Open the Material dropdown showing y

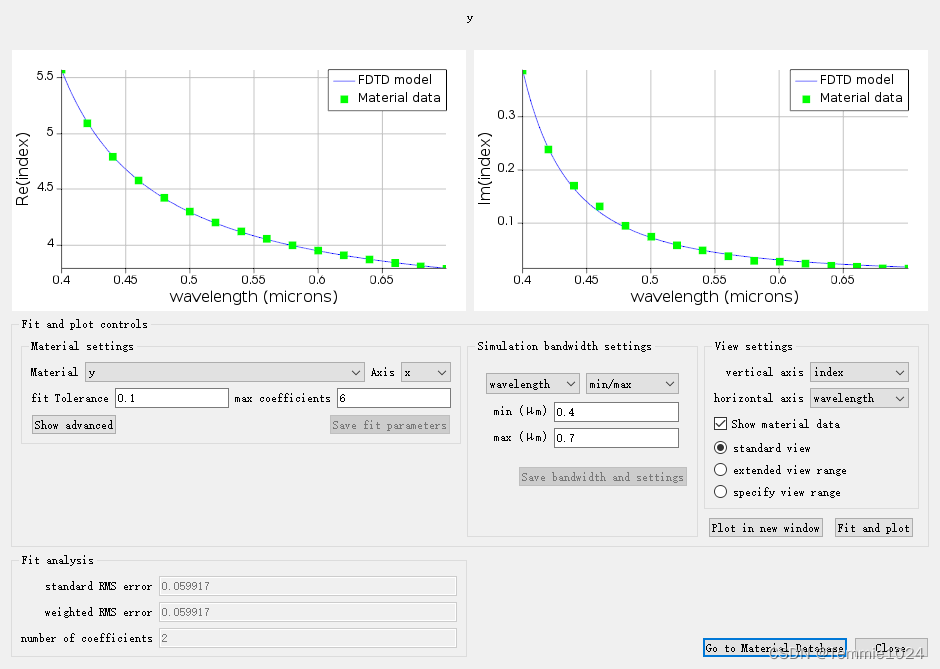tap(224, 372)
